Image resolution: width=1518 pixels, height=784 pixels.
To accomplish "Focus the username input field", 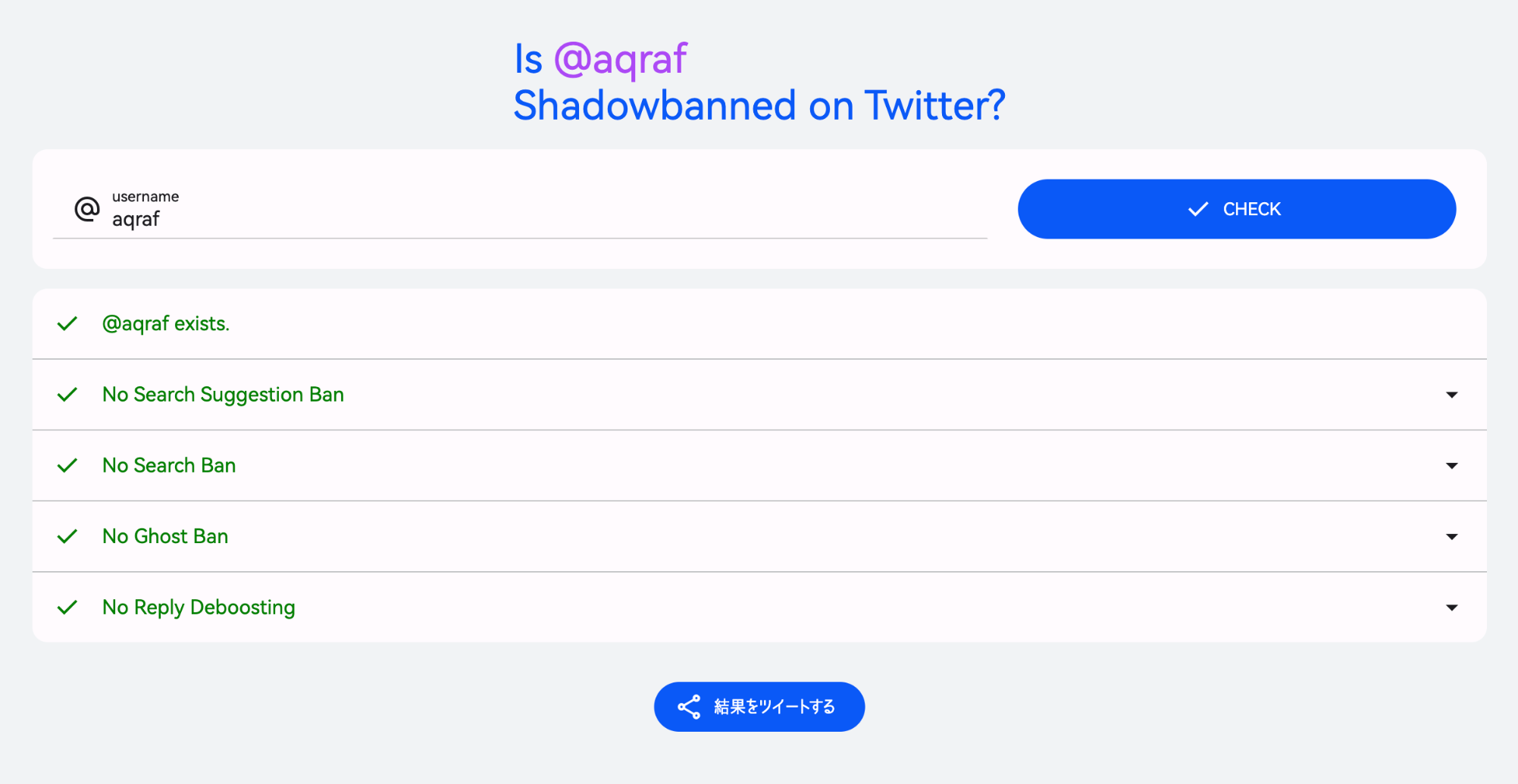I will click(x=531, y=220).
